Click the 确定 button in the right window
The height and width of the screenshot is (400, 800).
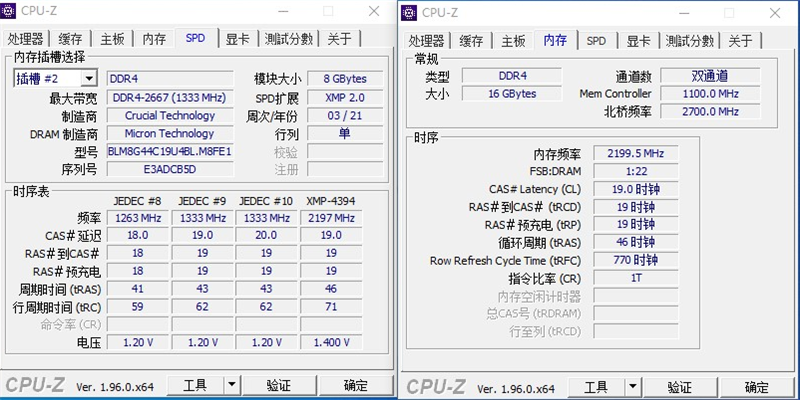click(757, 386)
